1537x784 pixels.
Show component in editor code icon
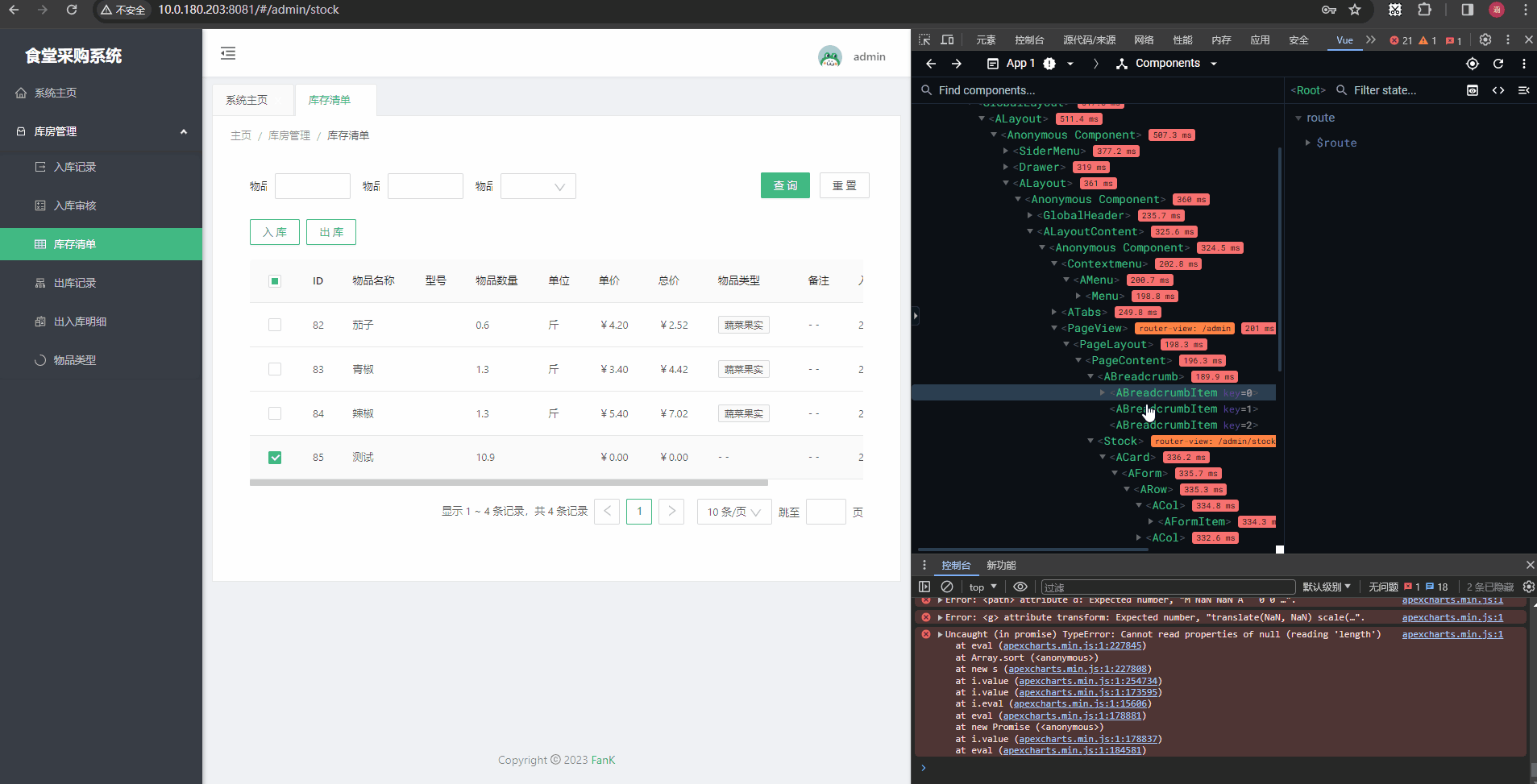pos(1498,90)
